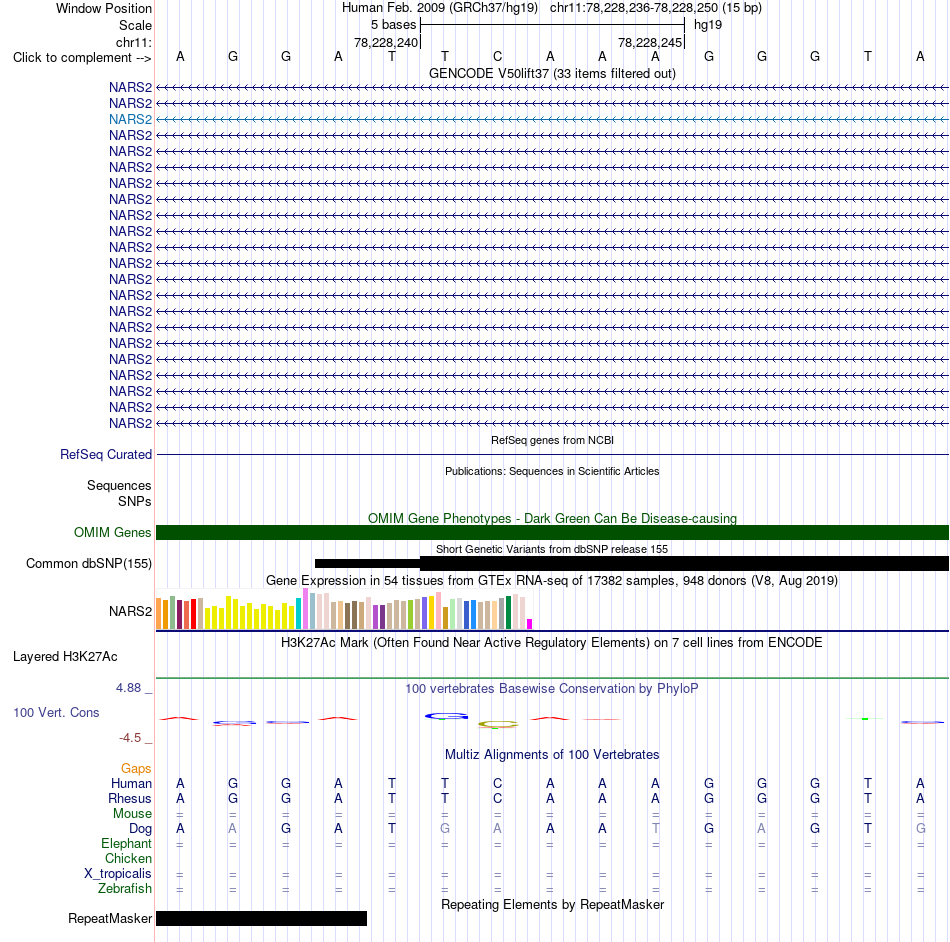Click the 'Human Feb. 2009 (GRCh37/hg19)' heading

click(440, 8)
